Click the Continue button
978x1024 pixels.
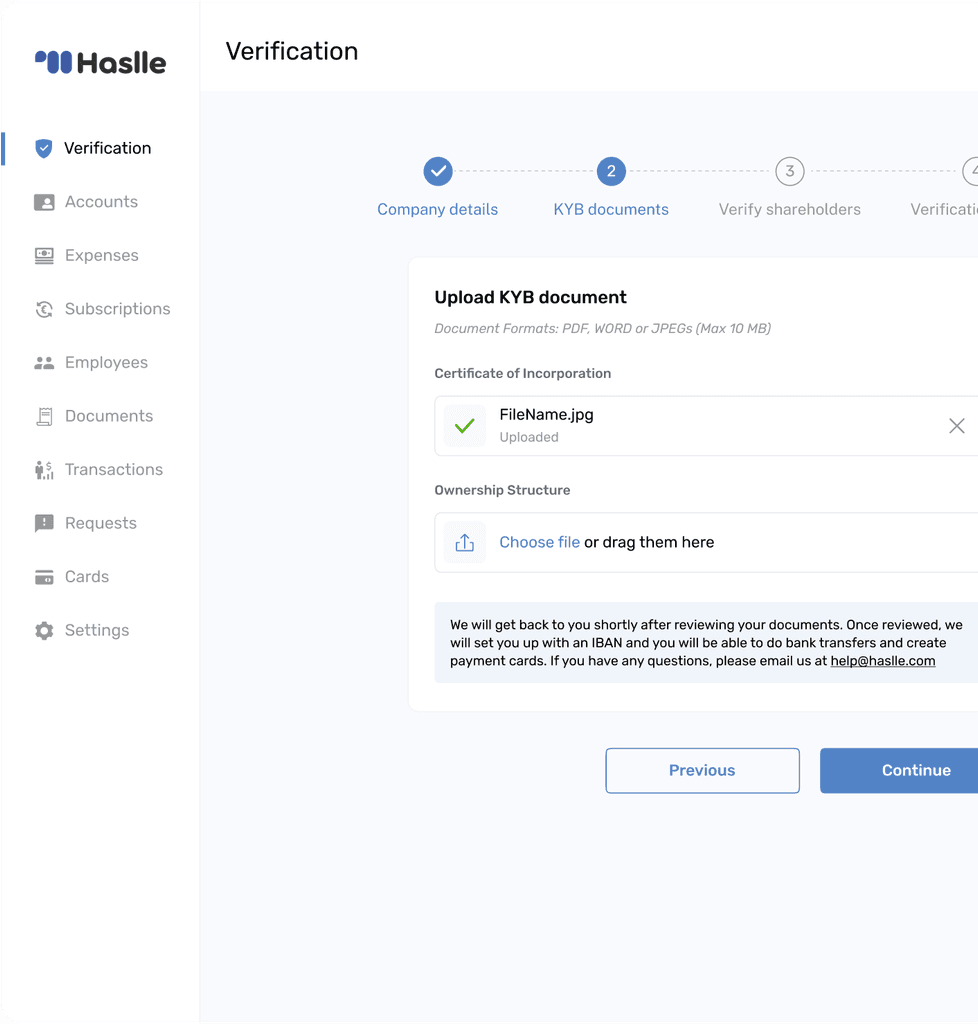[x=899, y=771]
